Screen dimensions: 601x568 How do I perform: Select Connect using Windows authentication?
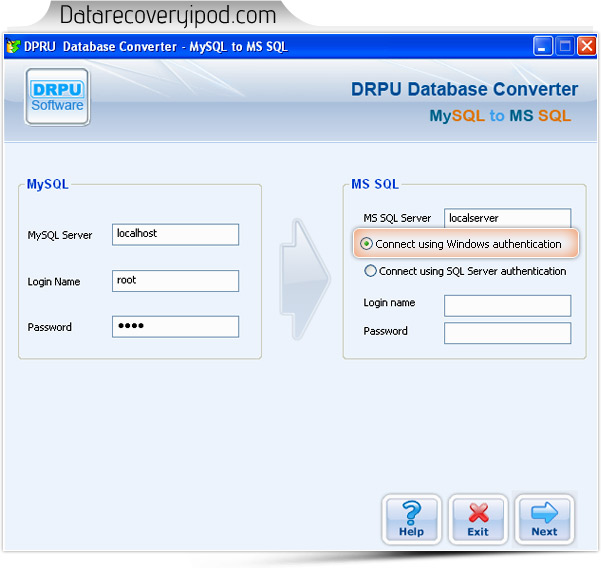pos(366,244)
